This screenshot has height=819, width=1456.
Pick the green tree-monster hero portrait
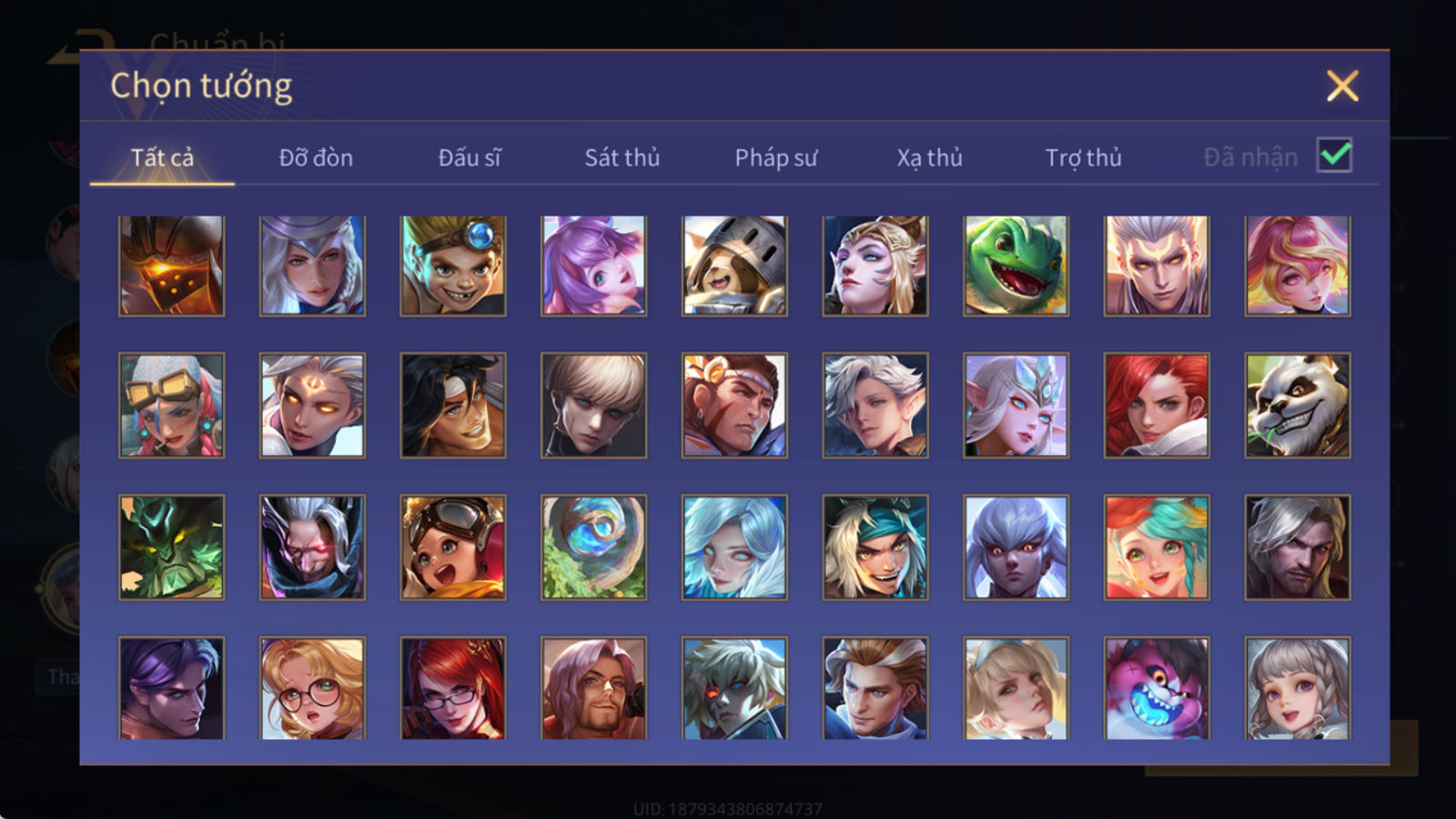pyautogui.click(x=171, y=547)
